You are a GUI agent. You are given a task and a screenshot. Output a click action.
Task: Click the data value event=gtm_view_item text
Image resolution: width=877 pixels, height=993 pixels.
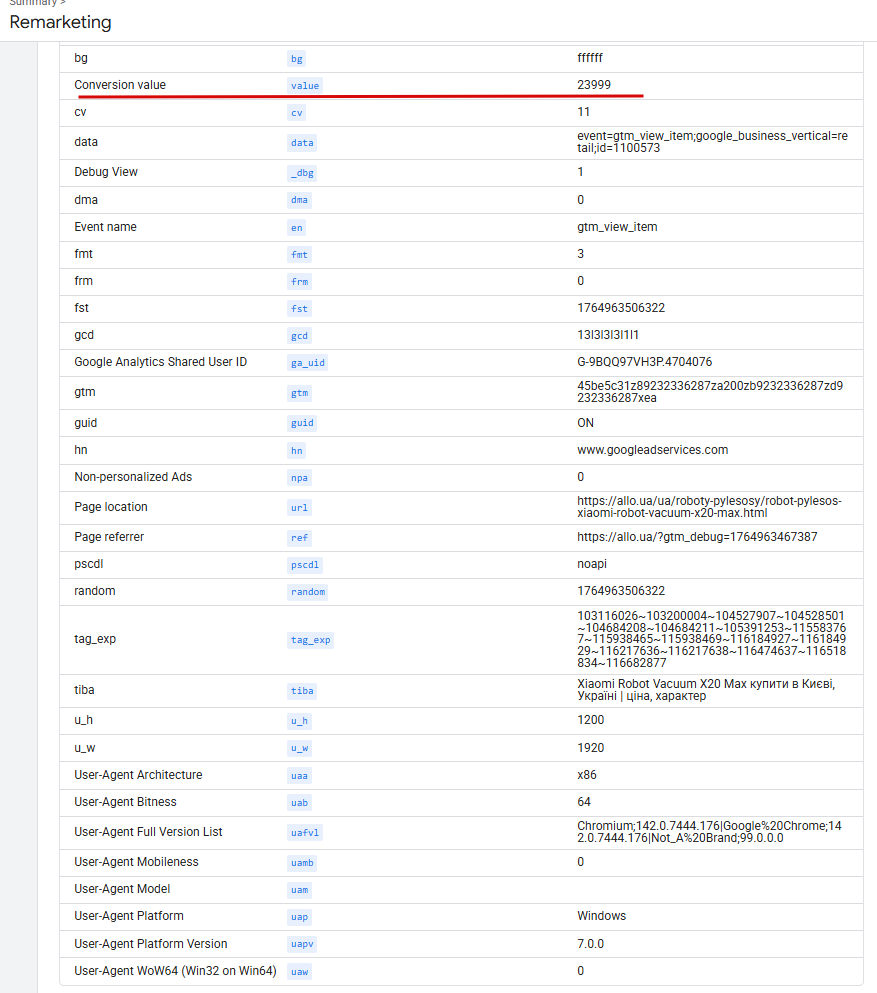pos(712,142)
